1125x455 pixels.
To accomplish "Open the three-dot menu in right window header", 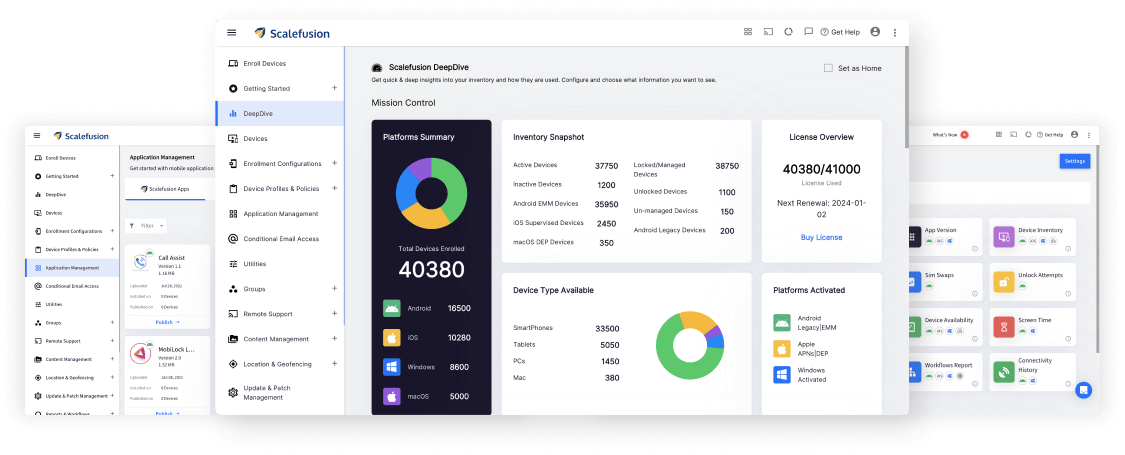I will tap(1088, 135).
